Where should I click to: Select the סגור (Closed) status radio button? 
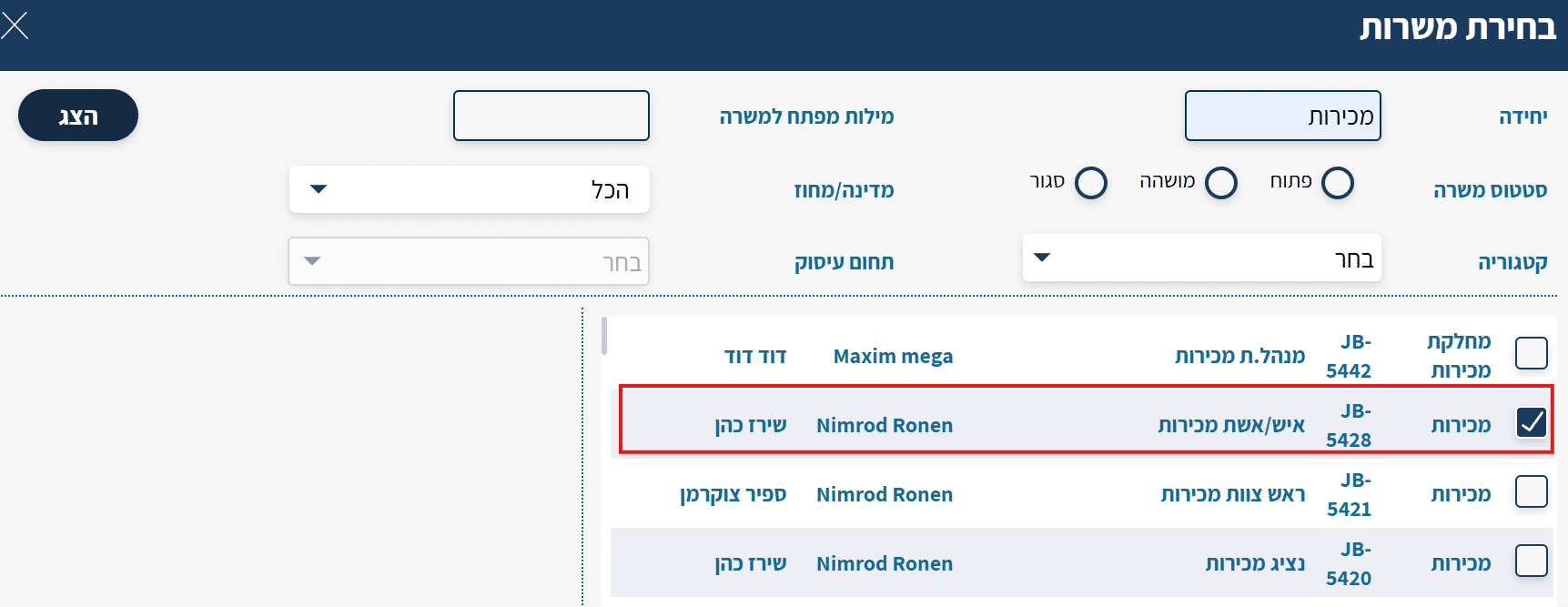click(x=1090, y=183)
